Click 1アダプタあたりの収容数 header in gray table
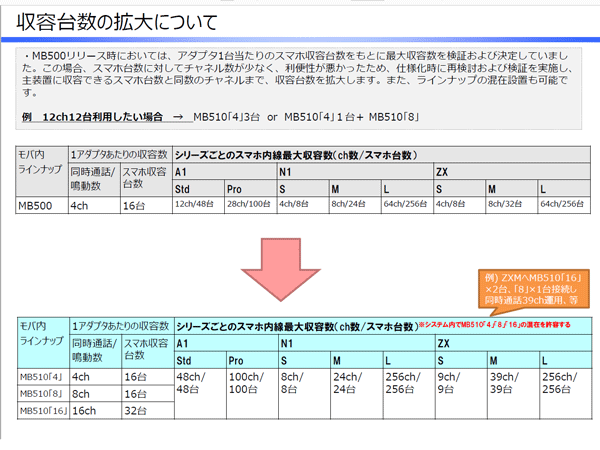600x450 pixels. pyautogui.click(x=119, y=155)
